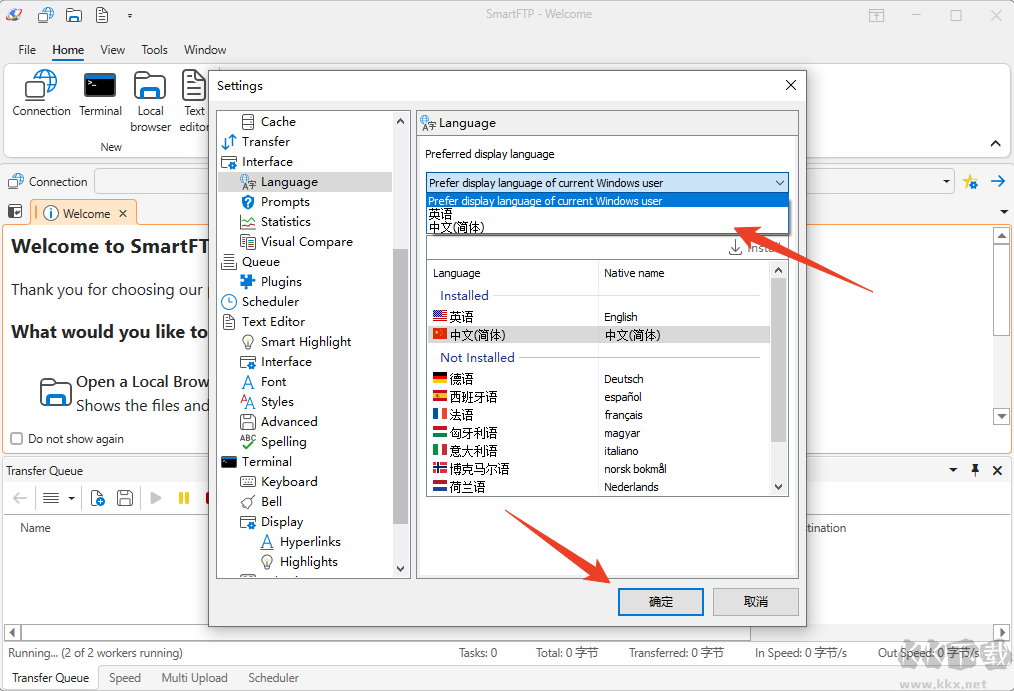Click the save queue floppy icon
This screenshot has width=1014, height=691.
125,498
